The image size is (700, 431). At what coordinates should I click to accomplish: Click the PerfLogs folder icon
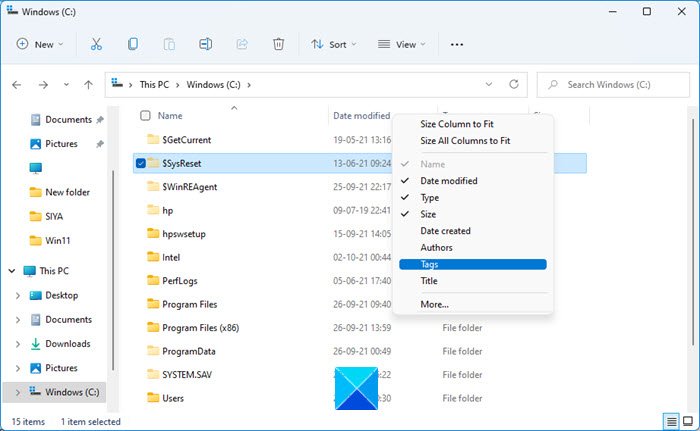point(153,280)
